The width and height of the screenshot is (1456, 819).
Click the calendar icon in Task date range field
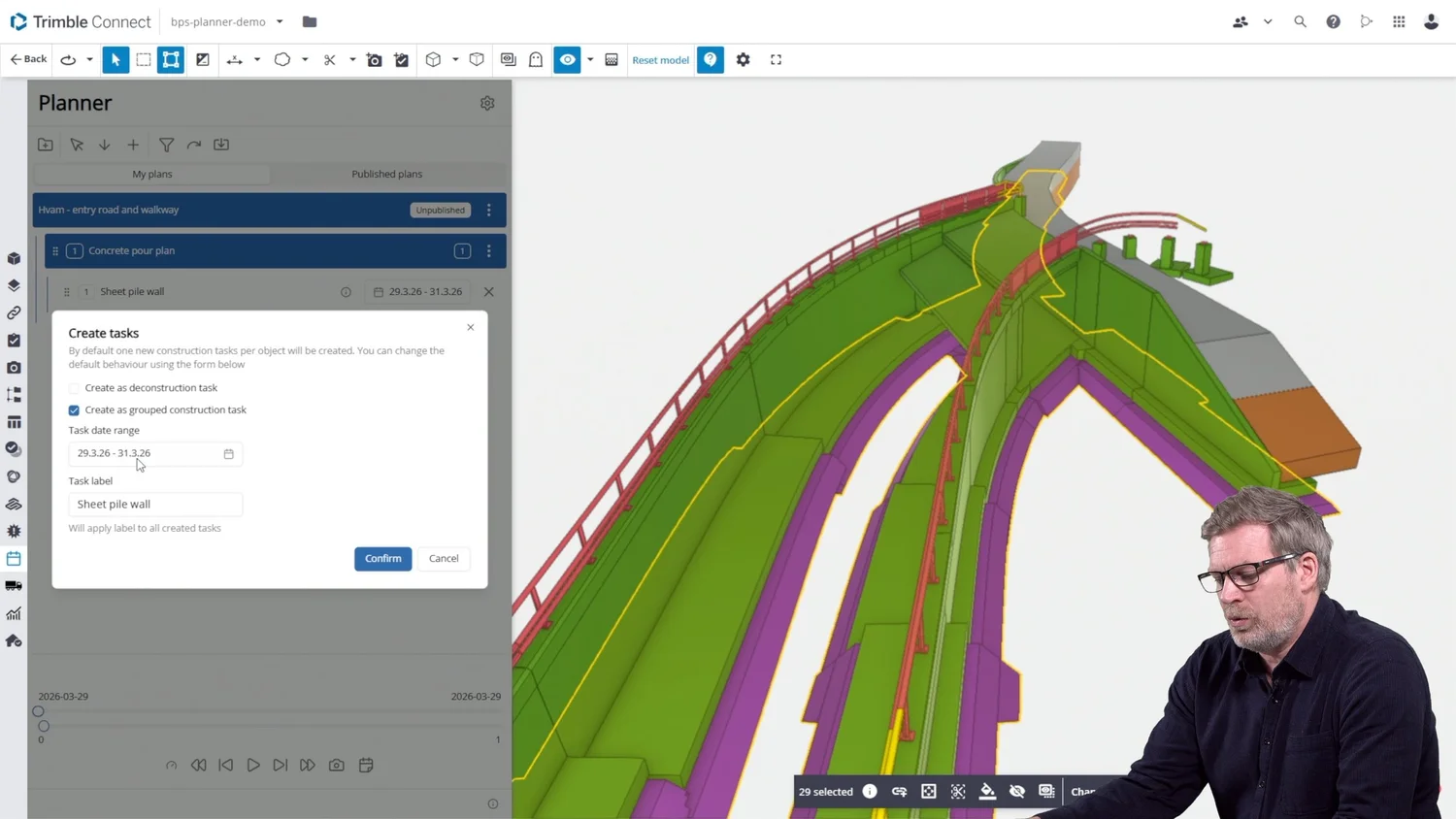click(229, 454)
